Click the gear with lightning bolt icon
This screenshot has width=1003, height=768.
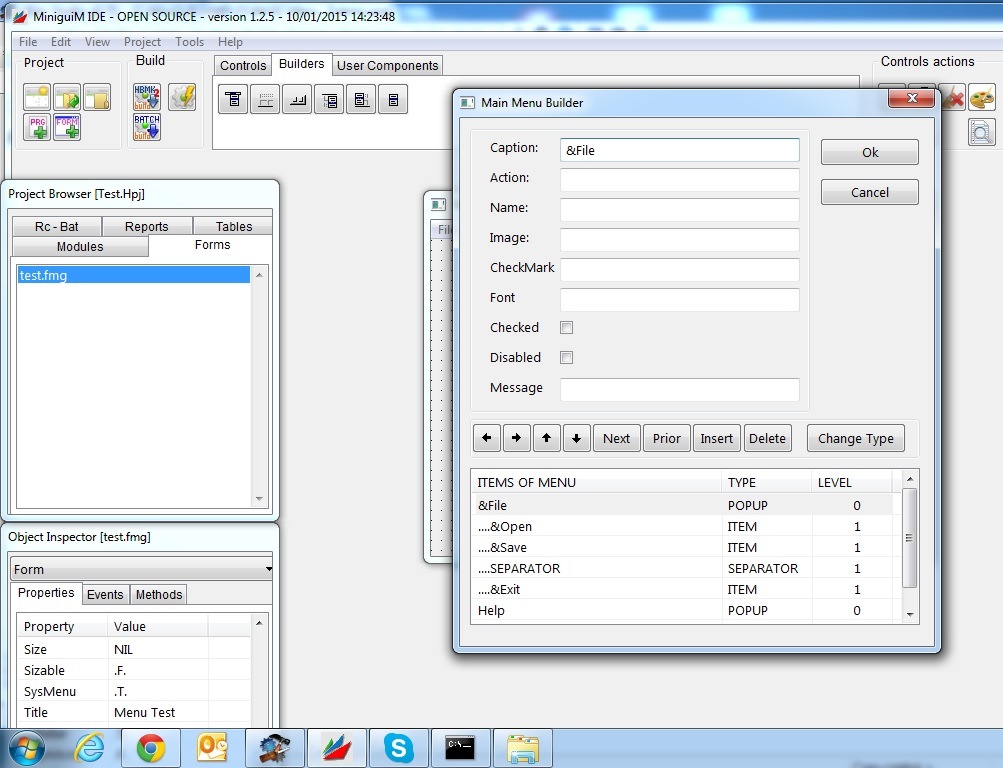[x=182, y=97]
